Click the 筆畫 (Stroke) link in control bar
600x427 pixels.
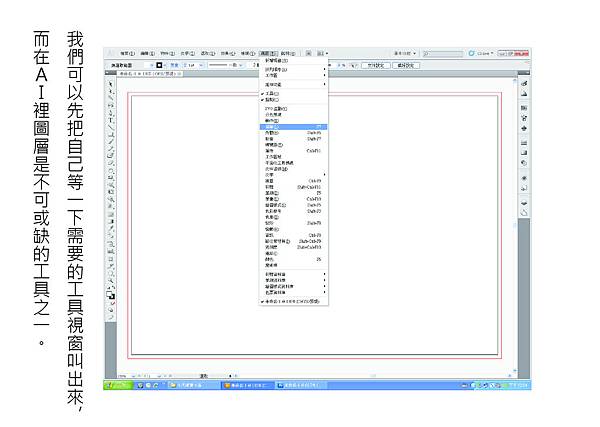tap(174, 65)
